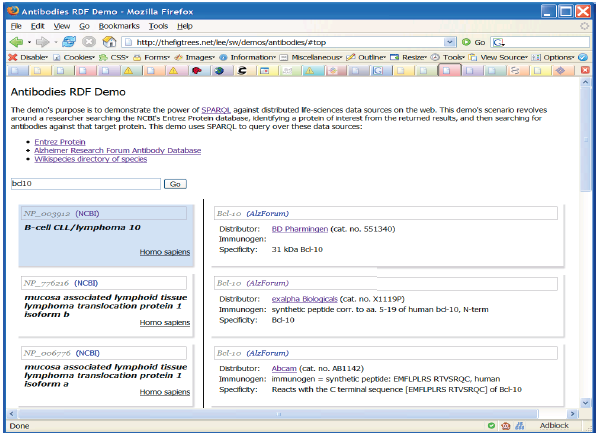Click the Adblock label in status bar
The width and height of the screenshot is (598, 436).
coord(554,425)
